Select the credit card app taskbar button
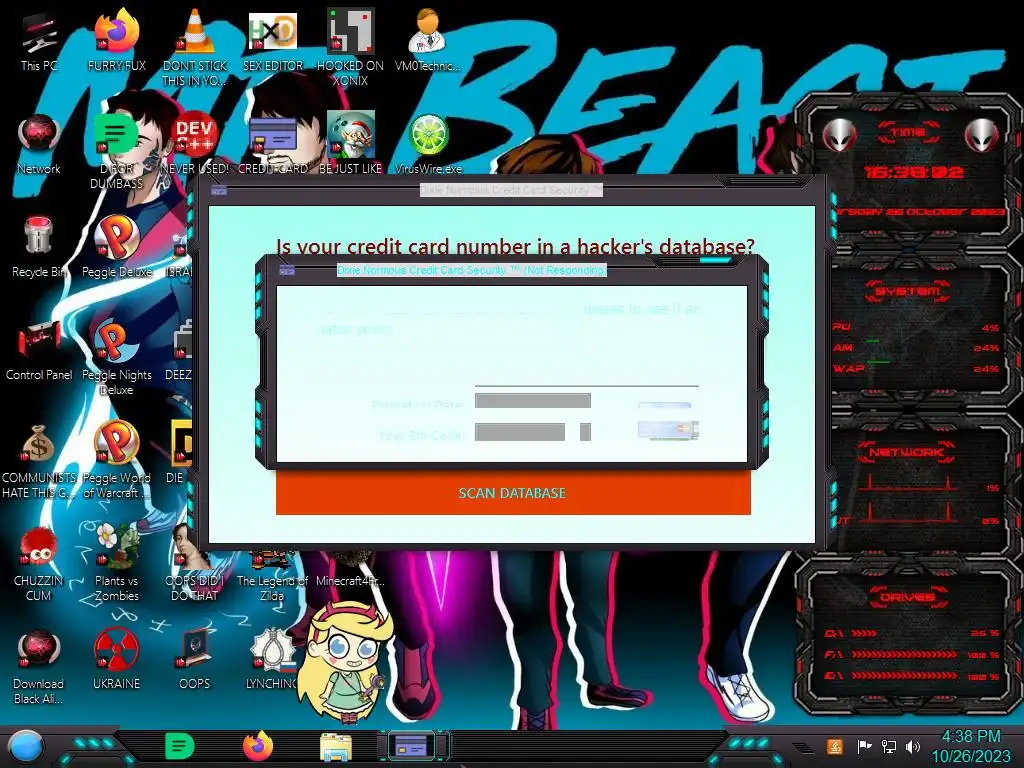Viewport: 1024px width, 768px height. click(x=412, y=746)
